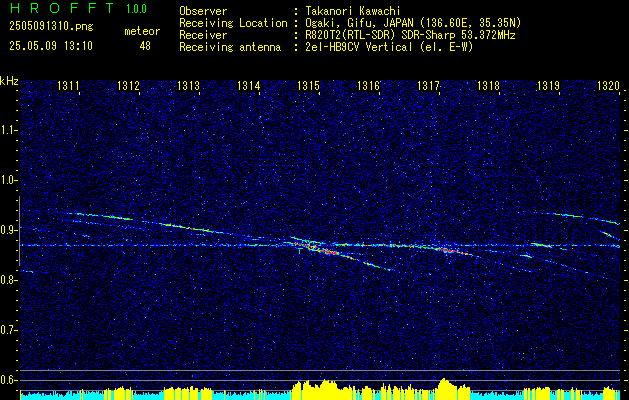Click the Receiver label
Screen dimensions: 629x400
pos(203,35)
